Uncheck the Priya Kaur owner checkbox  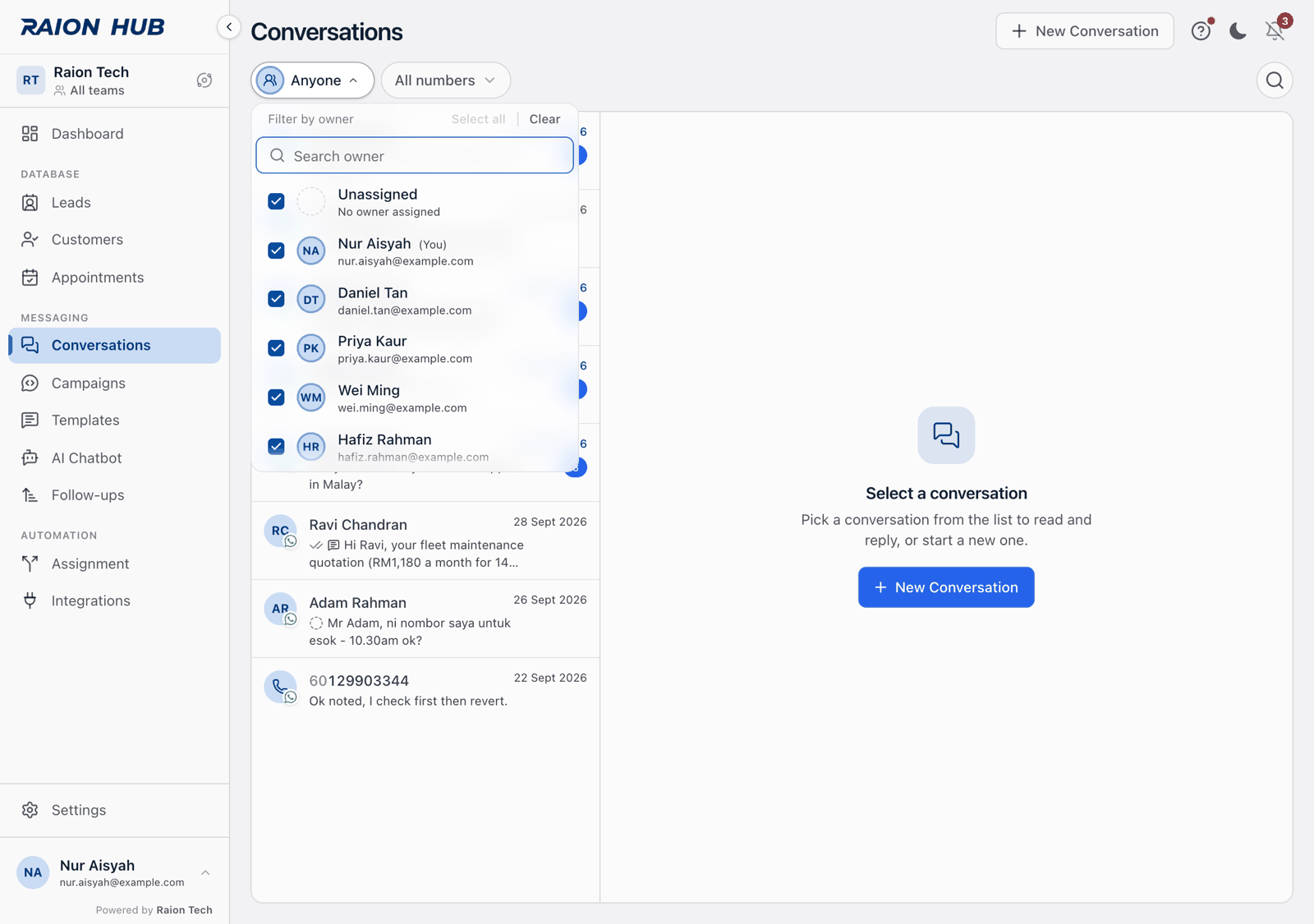point(277,348)
